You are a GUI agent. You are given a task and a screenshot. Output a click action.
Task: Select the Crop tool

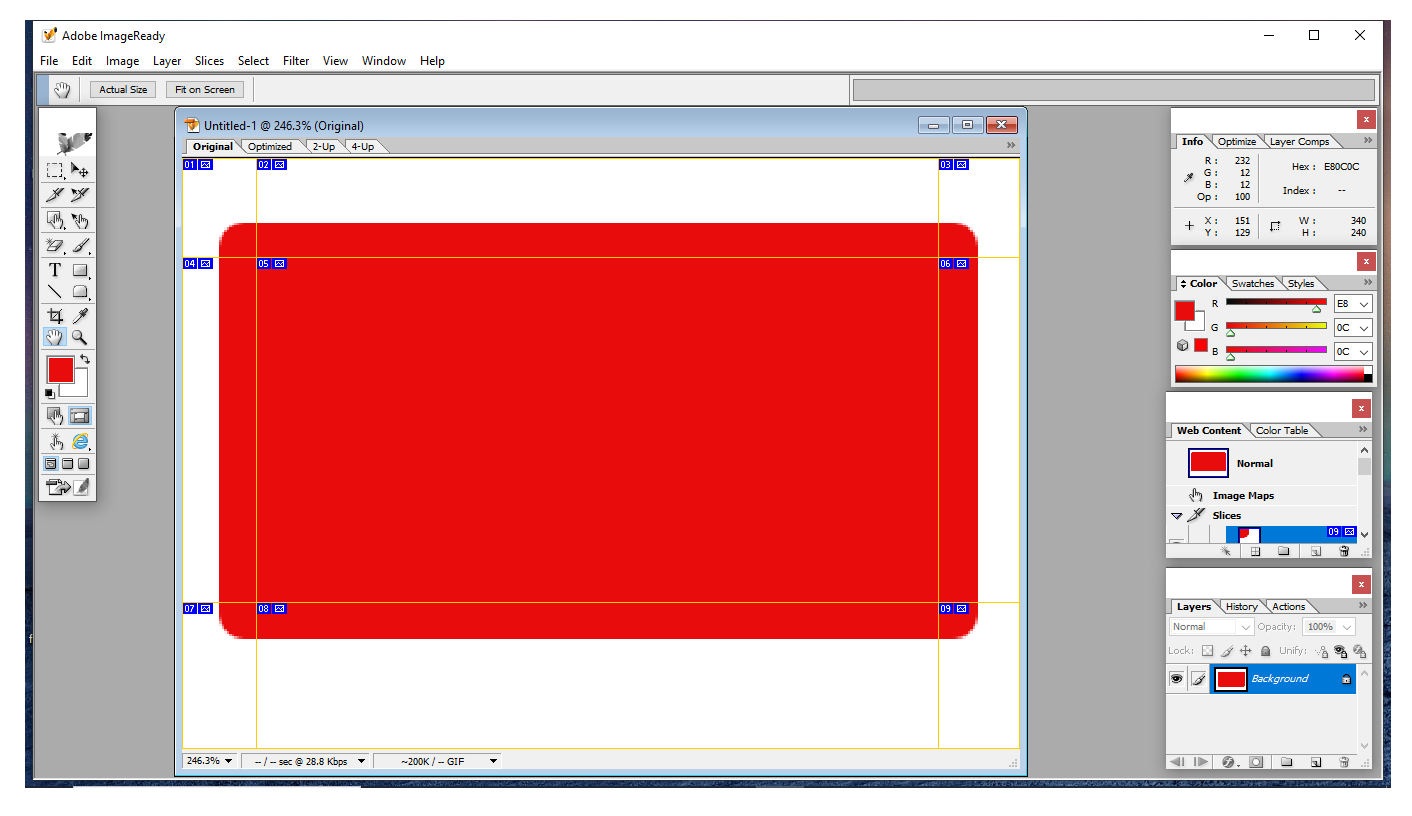55,316
